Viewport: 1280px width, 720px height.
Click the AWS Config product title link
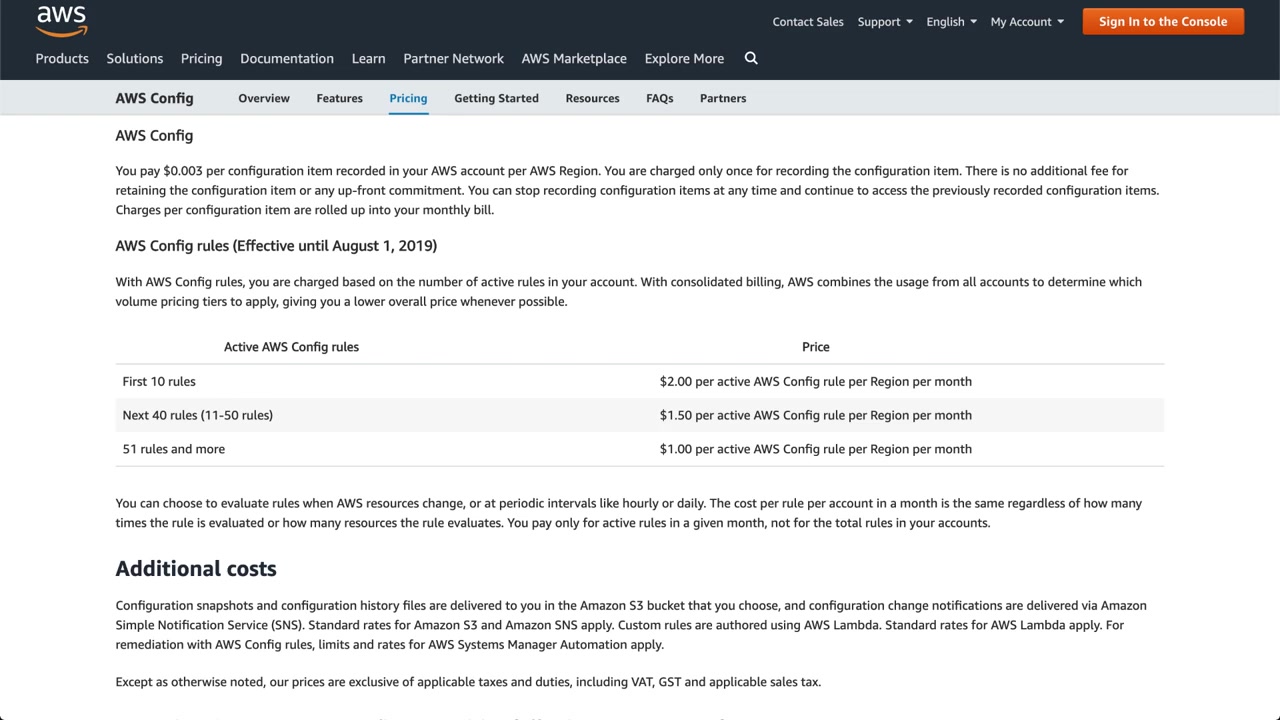[155, 98]
